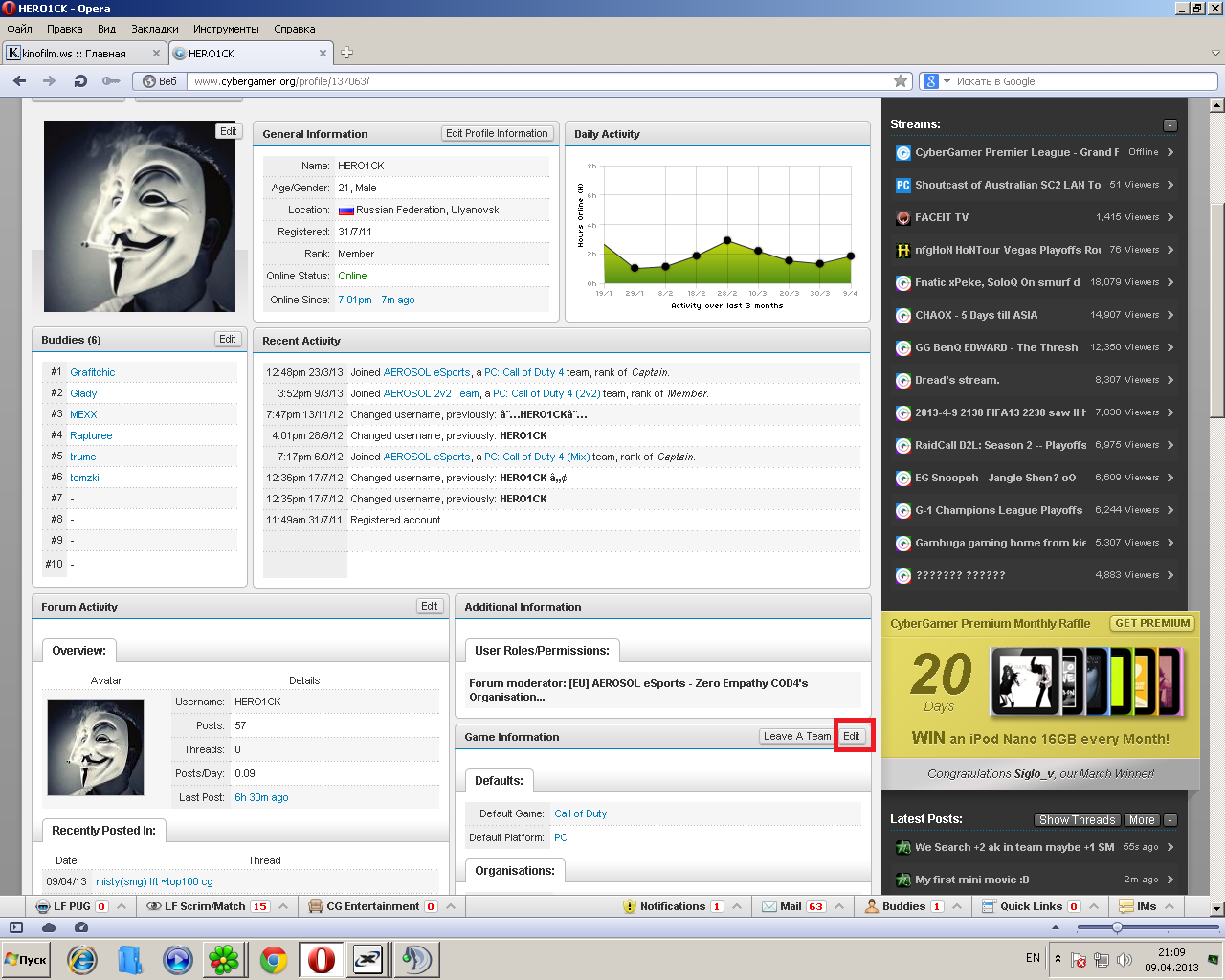Expand the LF PUG bar panel
The image size is (1225, 980).
pos(122,906)
